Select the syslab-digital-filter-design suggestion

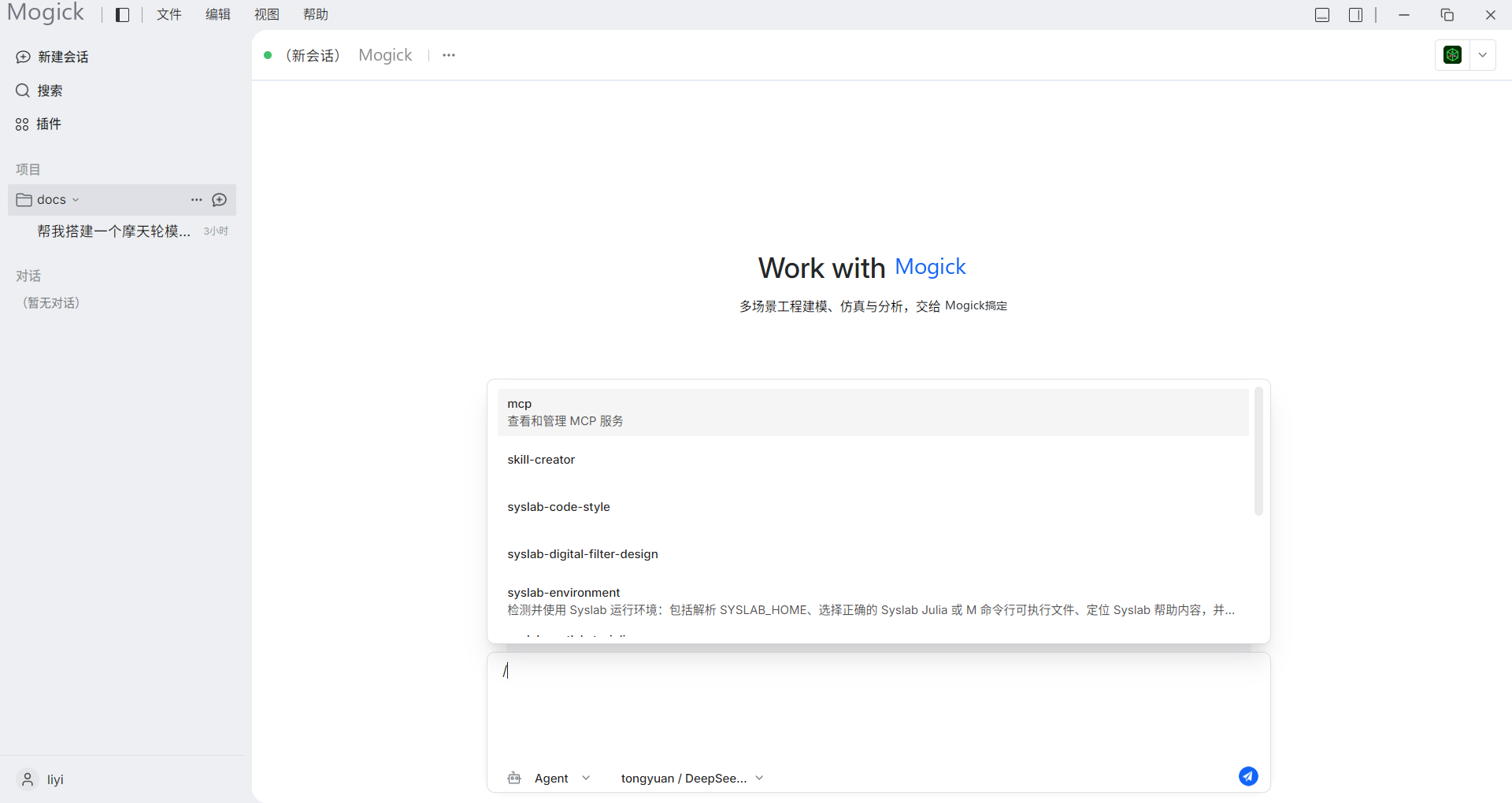873,554
